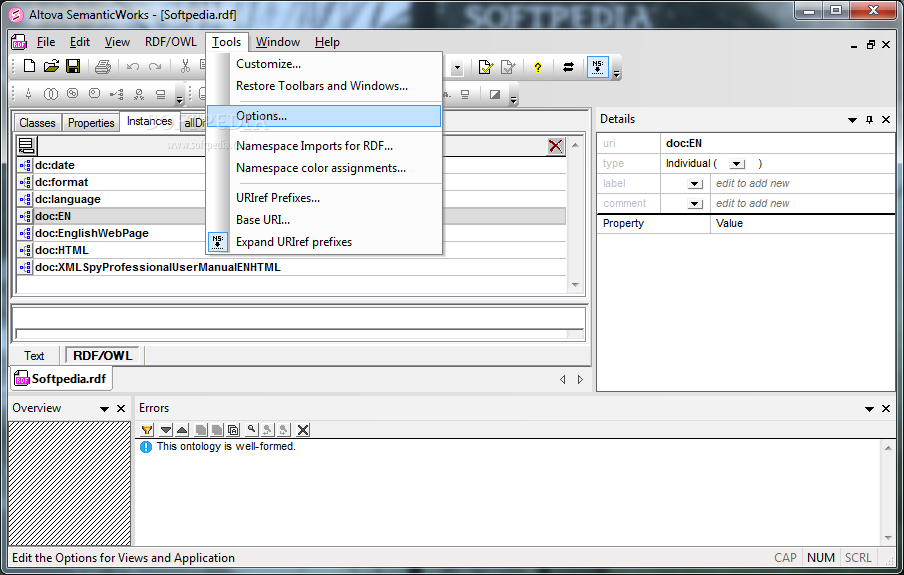Click the stacked lines icon in second toolbar

(x=161, y=95)
